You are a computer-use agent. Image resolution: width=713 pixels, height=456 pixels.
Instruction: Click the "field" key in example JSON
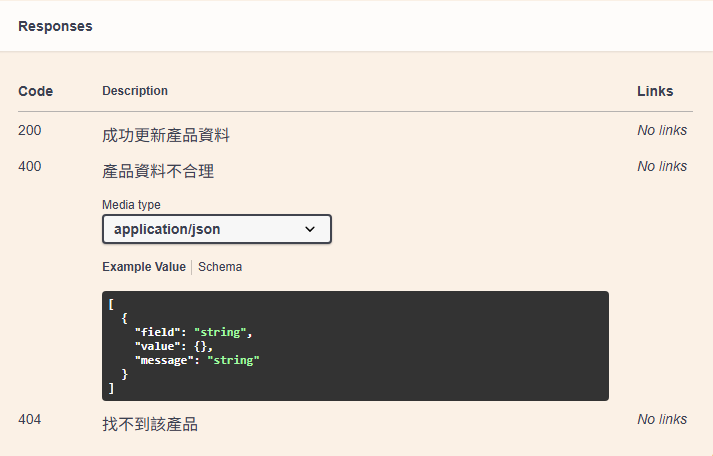pos(157,332)
